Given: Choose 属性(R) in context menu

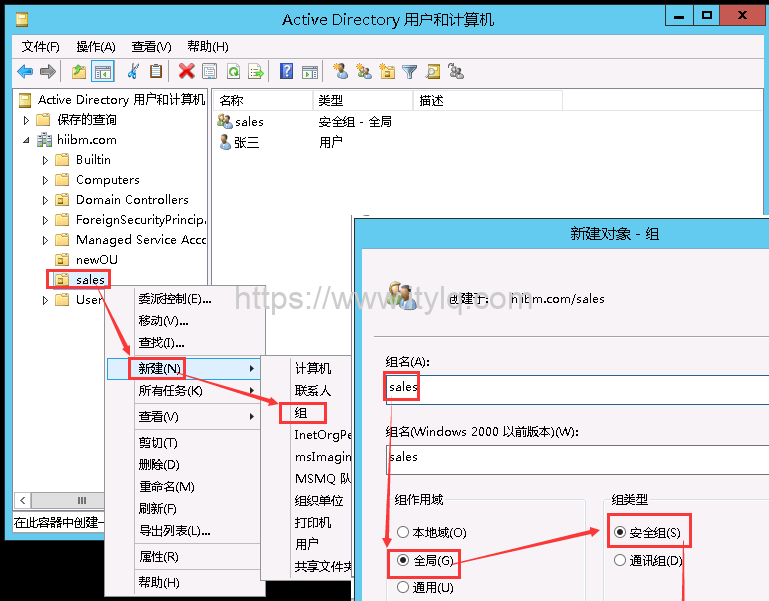Looking at the screenshot, I should [x=158, y=557].
